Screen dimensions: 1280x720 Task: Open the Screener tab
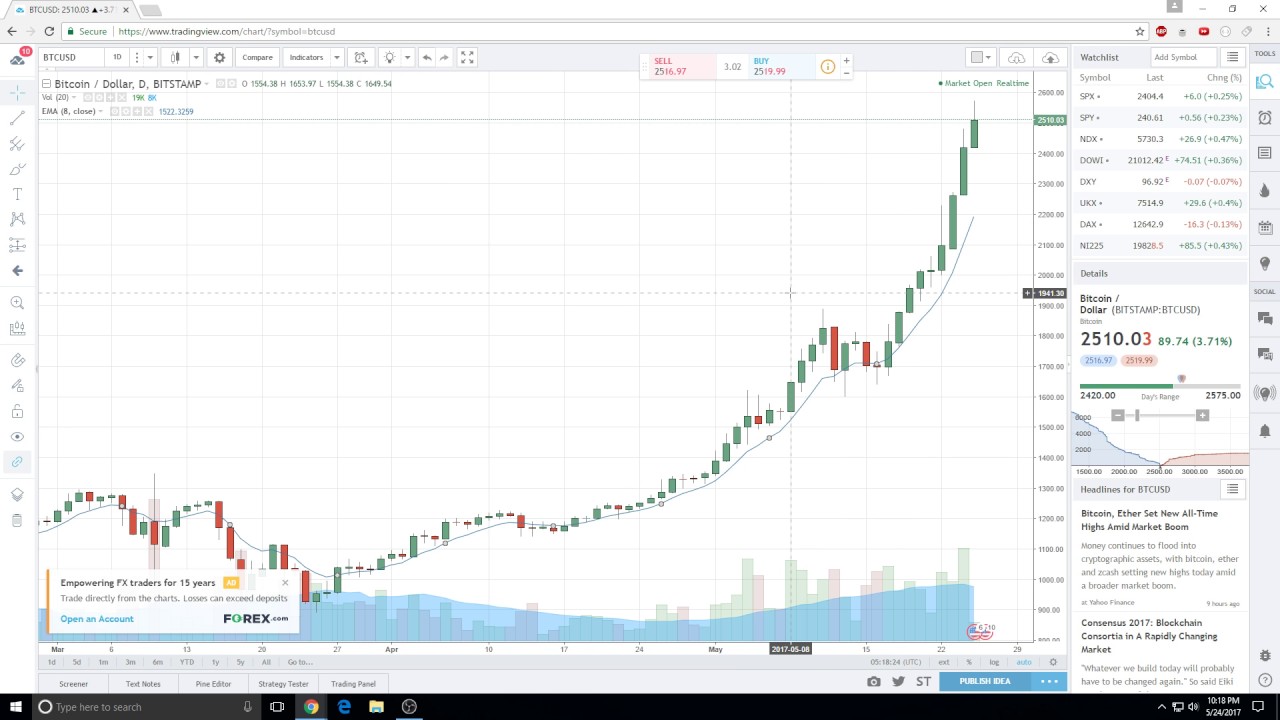tap(73, 684)
